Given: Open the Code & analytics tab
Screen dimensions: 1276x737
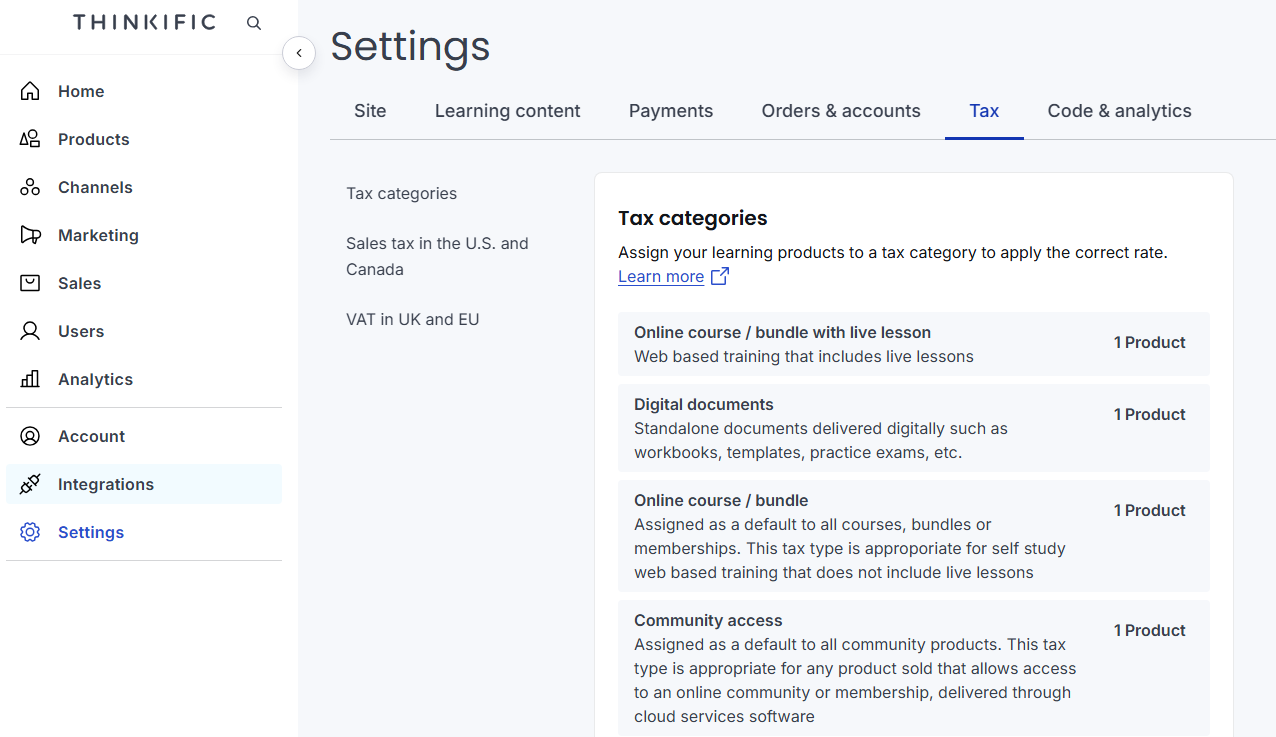Looking at the screenshot, I should click(1119, 111).
